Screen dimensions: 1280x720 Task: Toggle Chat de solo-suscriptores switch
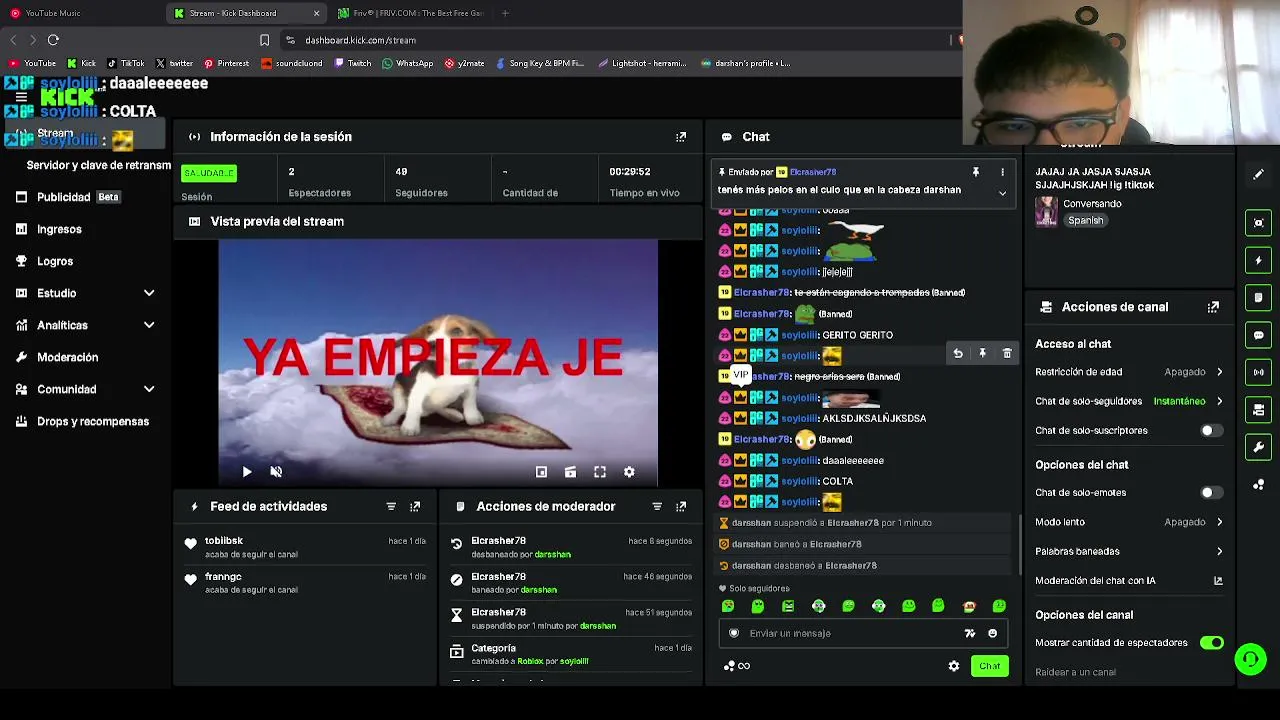tap(1211, 431)
